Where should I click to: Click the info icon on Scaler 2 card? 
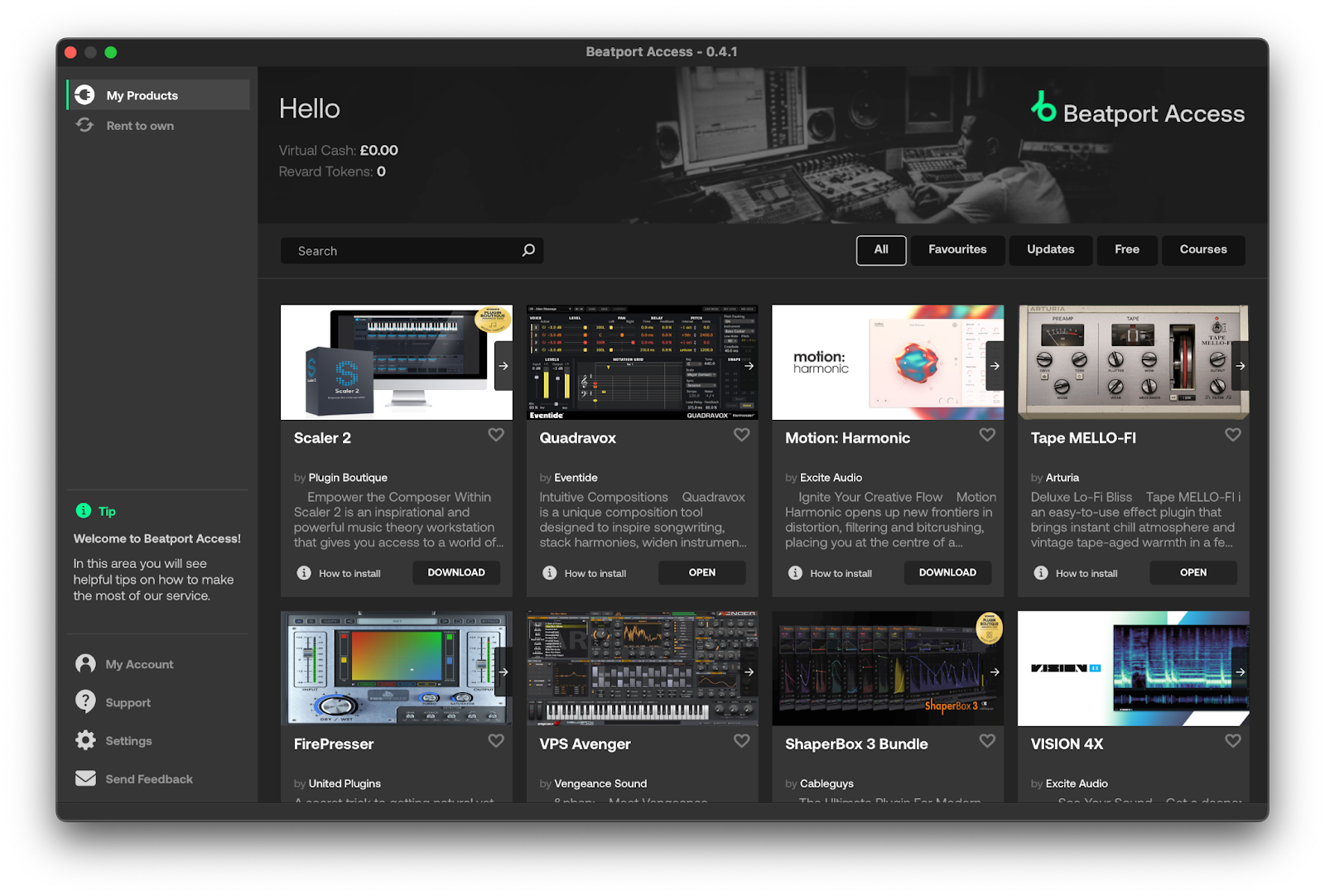point(304,573)
